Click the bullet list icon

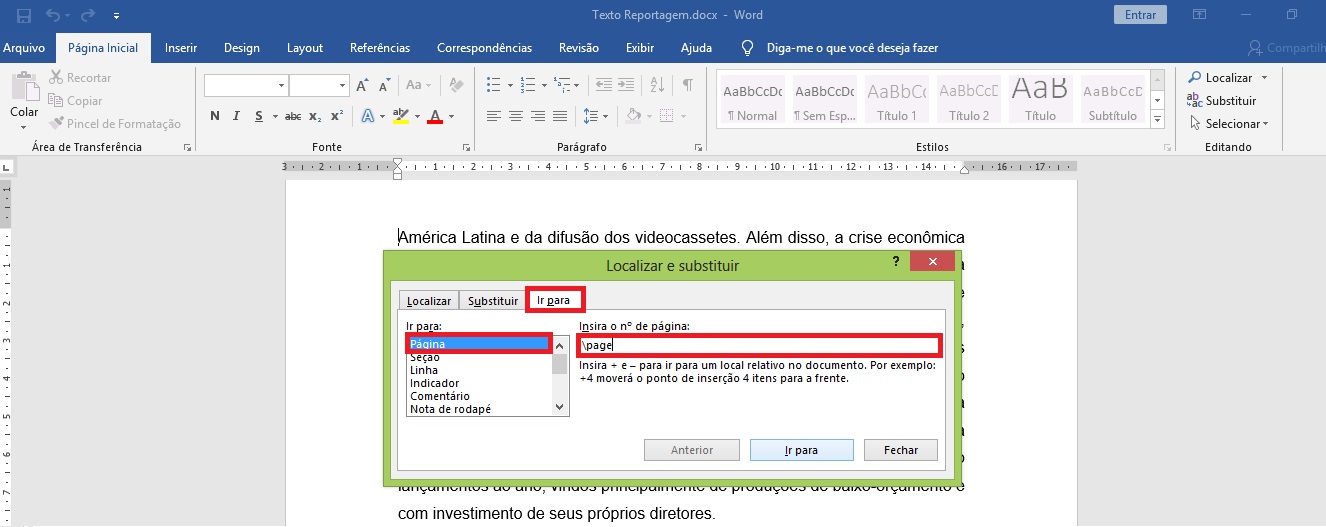(x=493, y=85)
